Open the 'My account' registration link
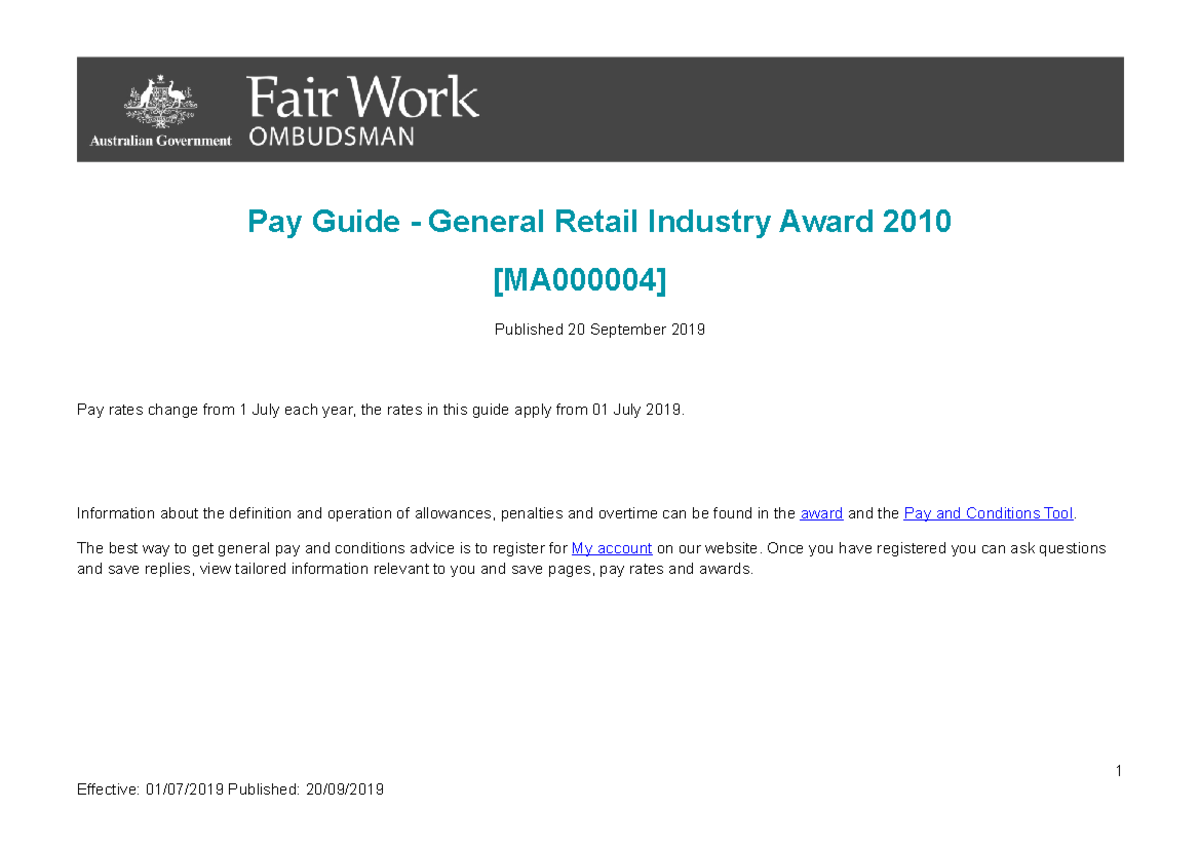The height and width of the screenshot is (848, 1200). point(611,548)
